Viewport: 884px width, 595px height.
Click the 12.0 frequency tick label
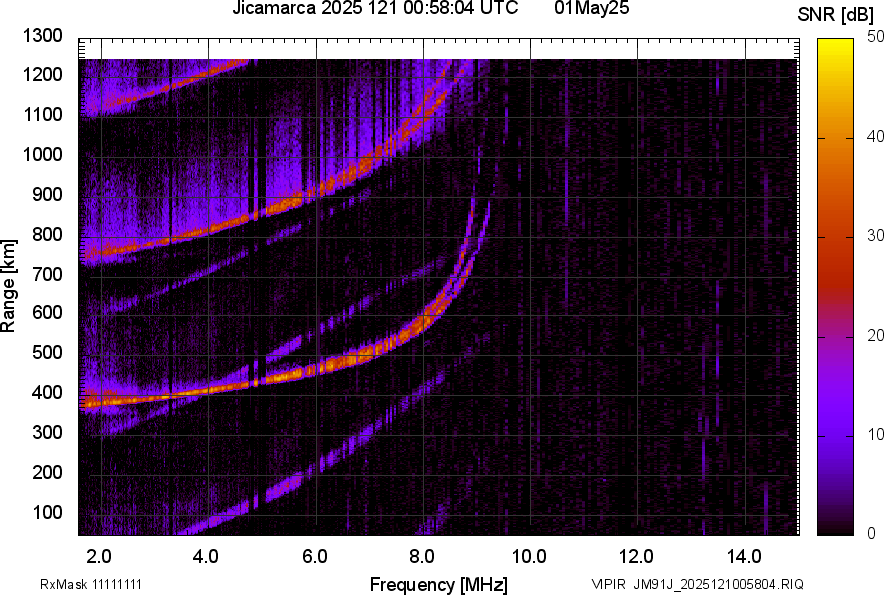click(637, 557)
